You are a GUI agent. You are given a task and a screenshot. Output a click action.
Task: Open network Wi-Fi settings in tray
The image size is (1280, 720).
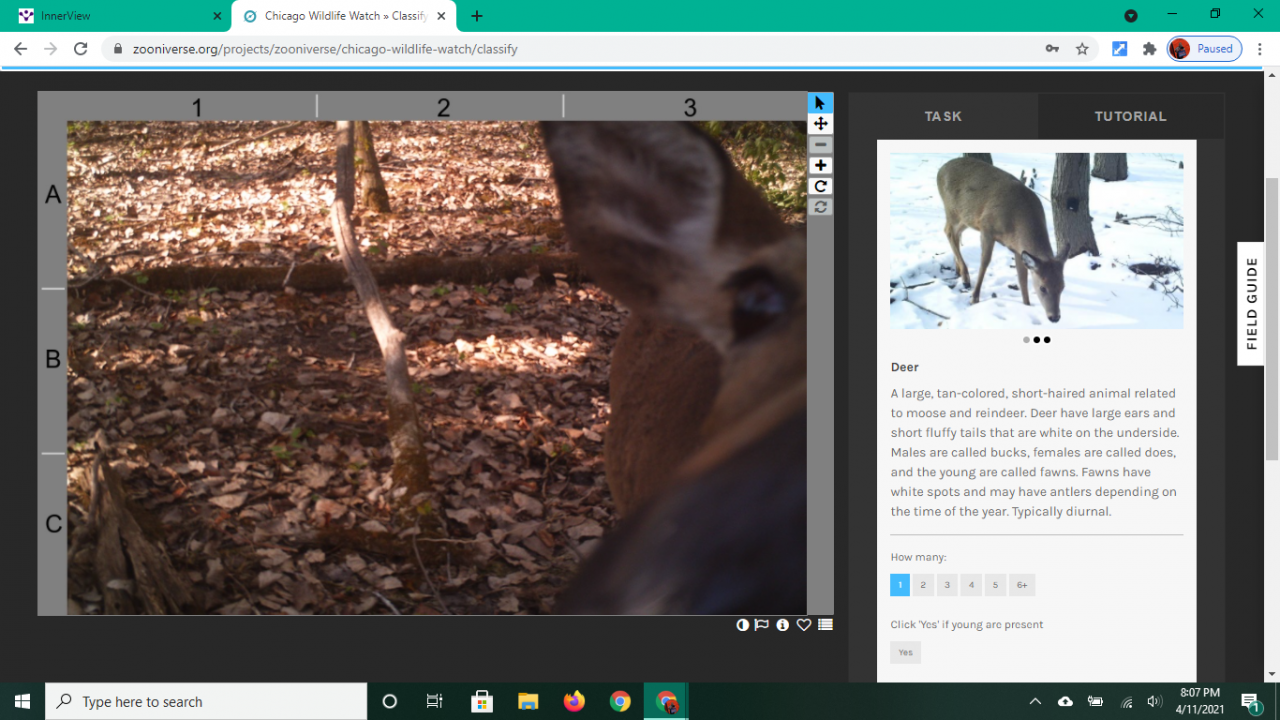click(1126, 701)
